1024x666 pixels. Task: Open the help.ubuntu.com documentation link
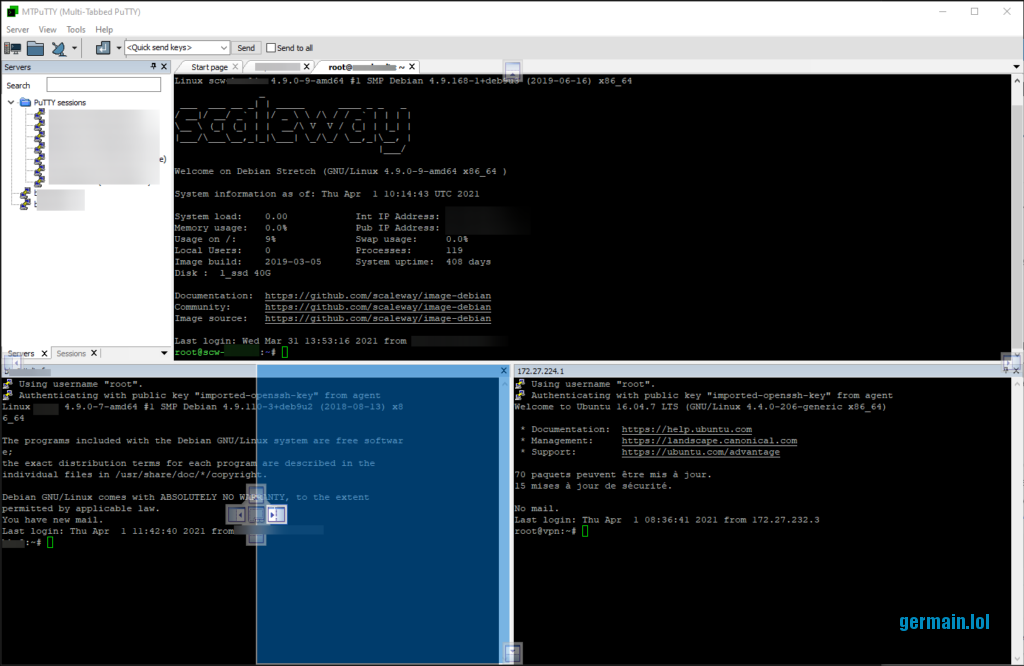(x=686, y=430)
